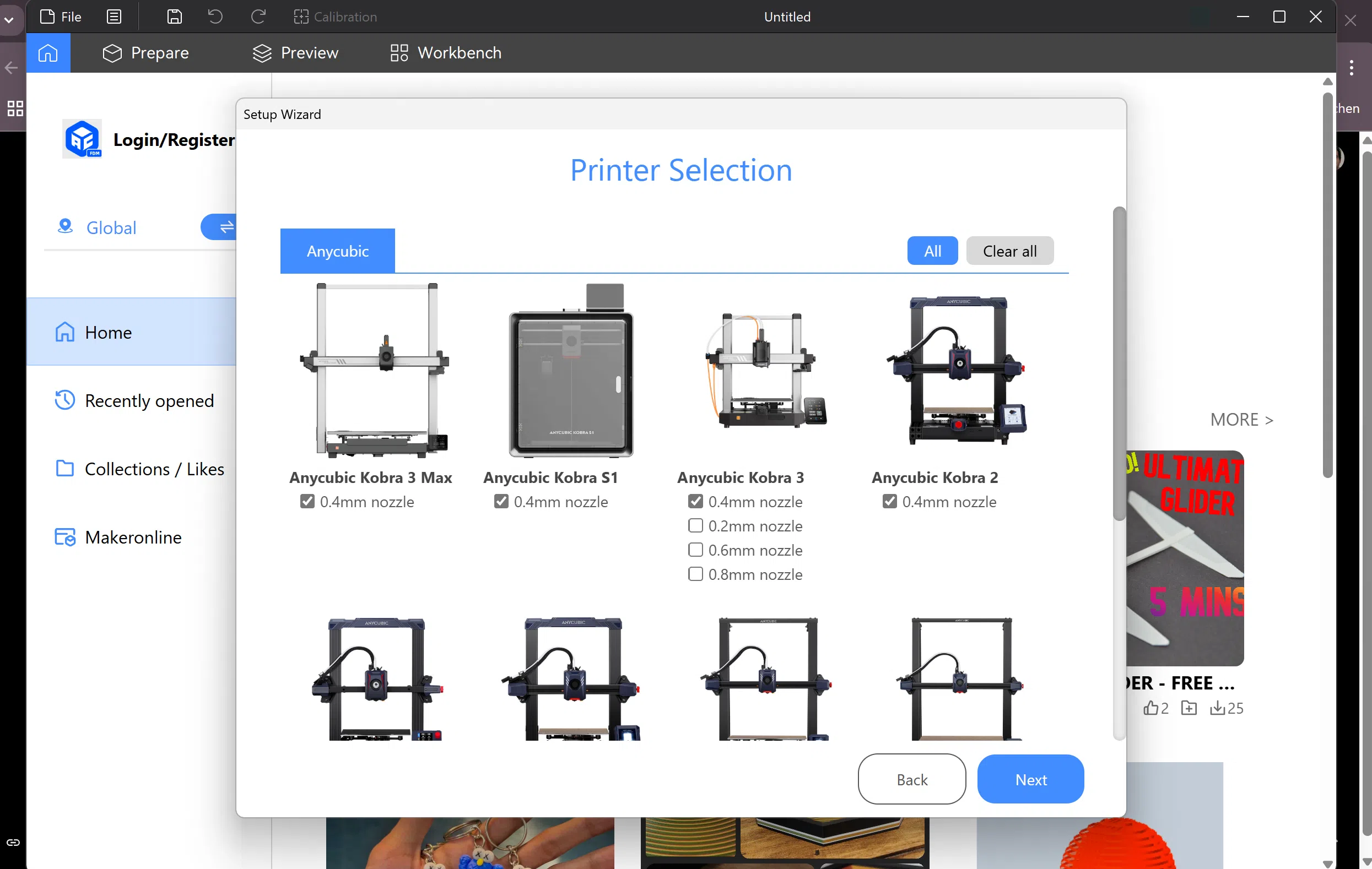The image size is (1372, 869).
Task: Click the Home icon in sidebar
Action: click(x=64, y=332)
